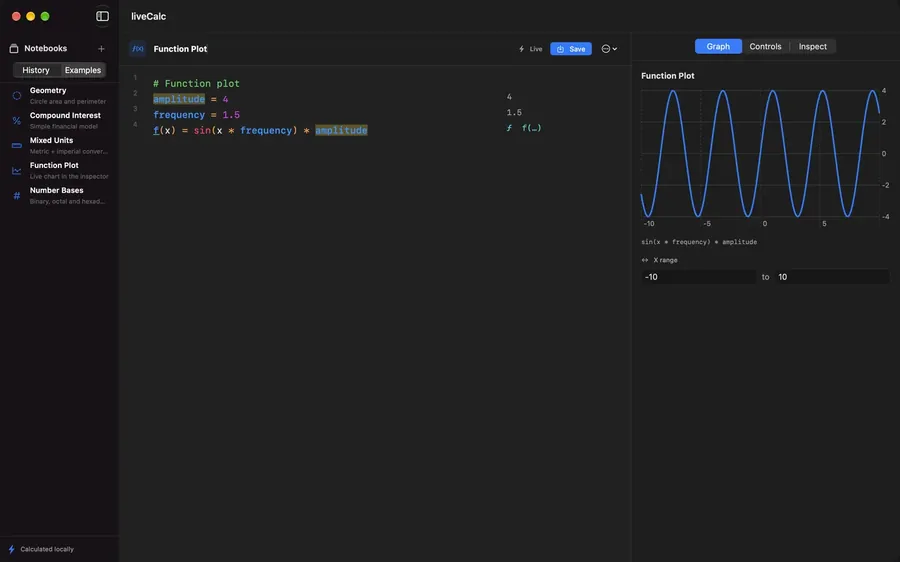Click 'amplitude' variable on line 2

[179, 99]
